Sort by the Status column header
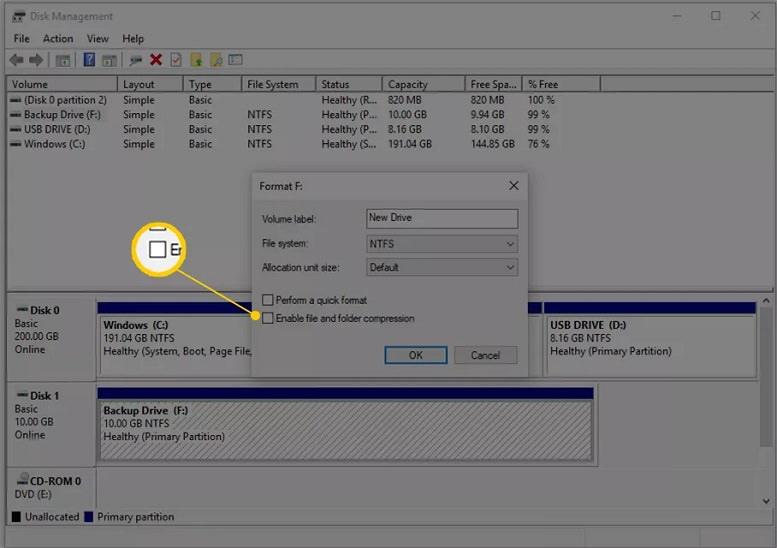Image resolution: width=777 pixels, height=548 pixels. [x=349, y=84]
